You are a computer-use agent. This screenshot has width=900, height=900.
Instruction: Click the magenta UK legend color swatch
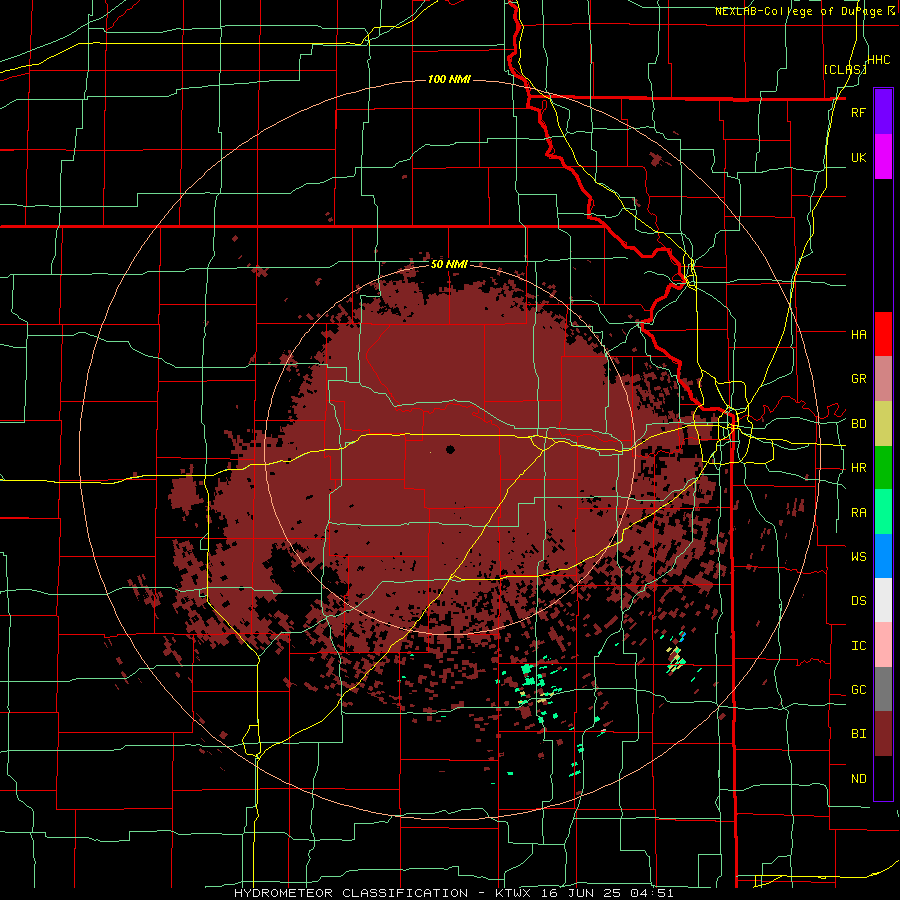[883, 157]
